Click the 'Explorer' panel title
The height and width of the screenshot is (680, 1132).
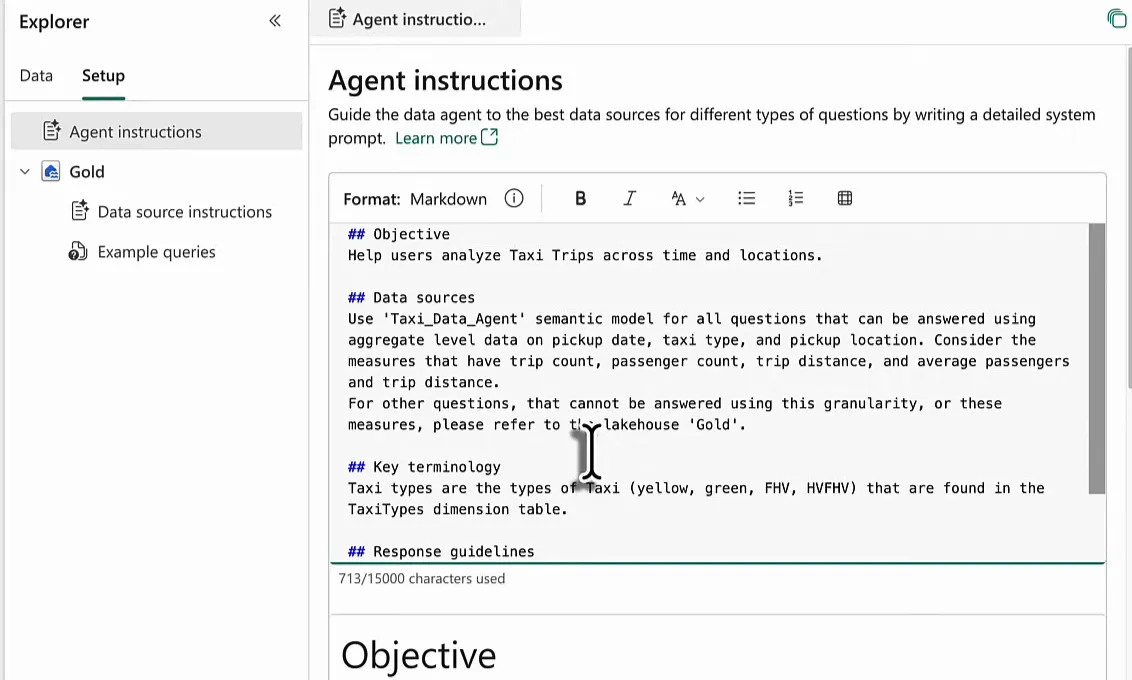54,22
